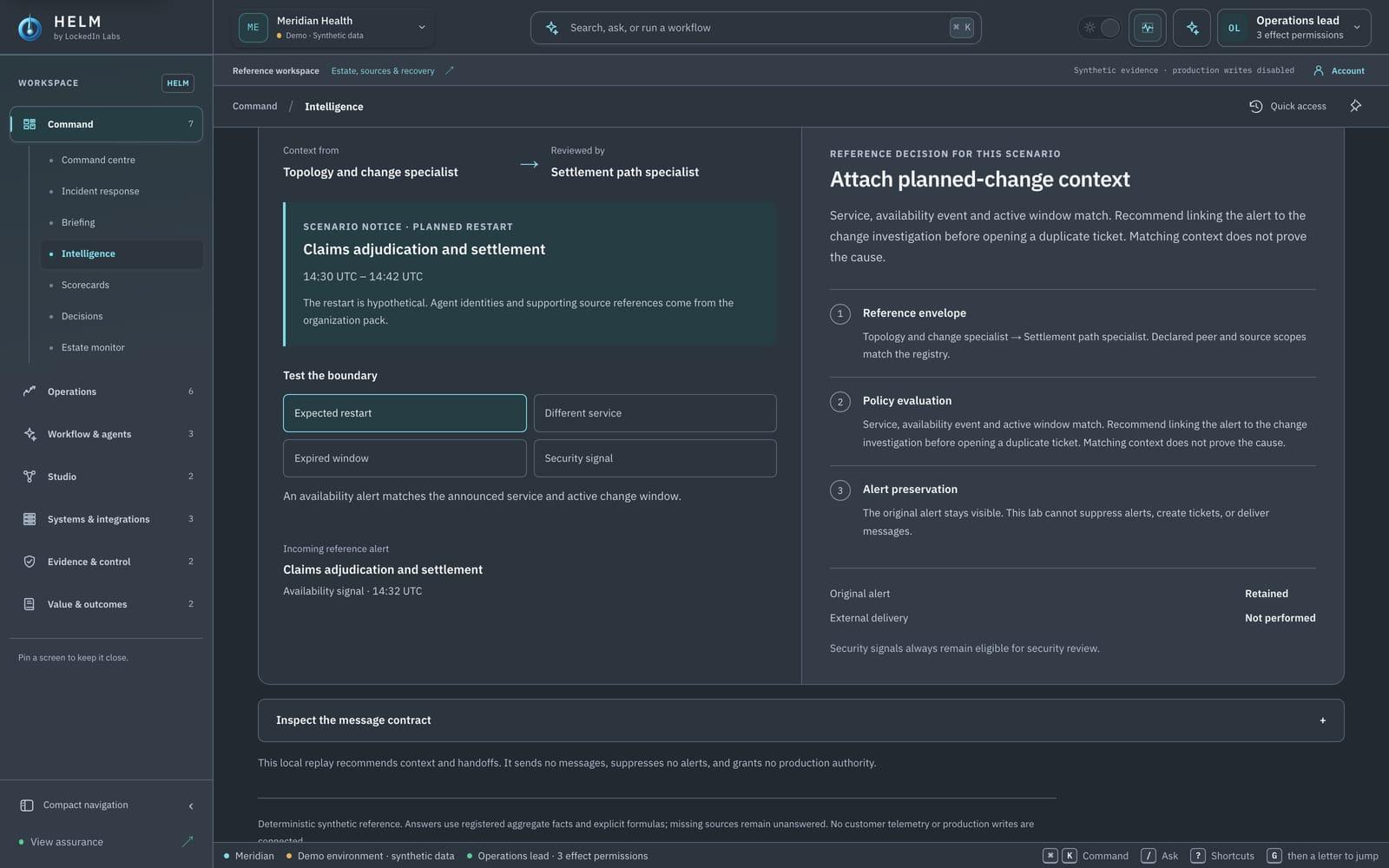Click the HELM logo icon
The width and height of the screenshot is (1389, 868).
coord(30,28)
